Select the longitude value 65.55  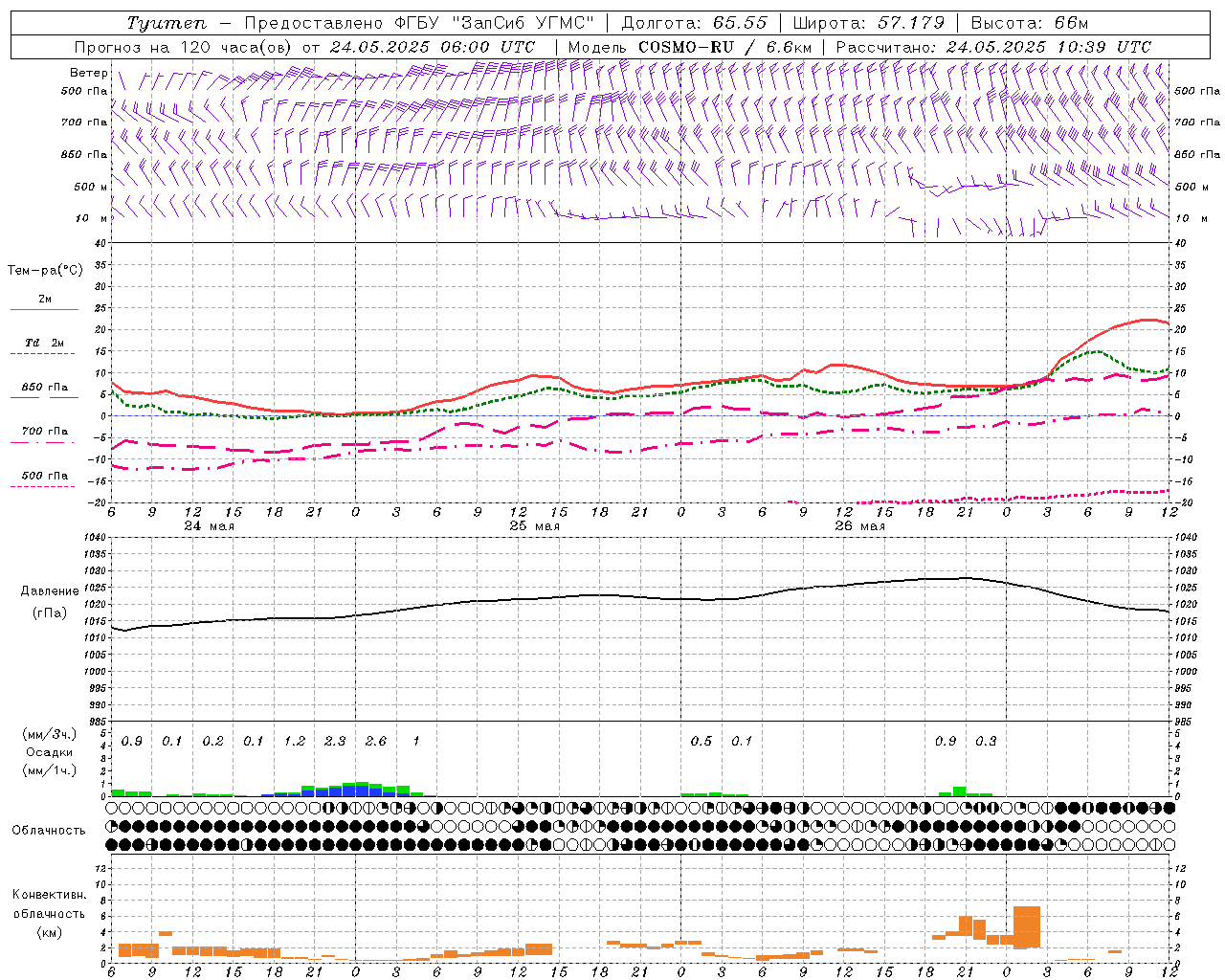[740, 23]
